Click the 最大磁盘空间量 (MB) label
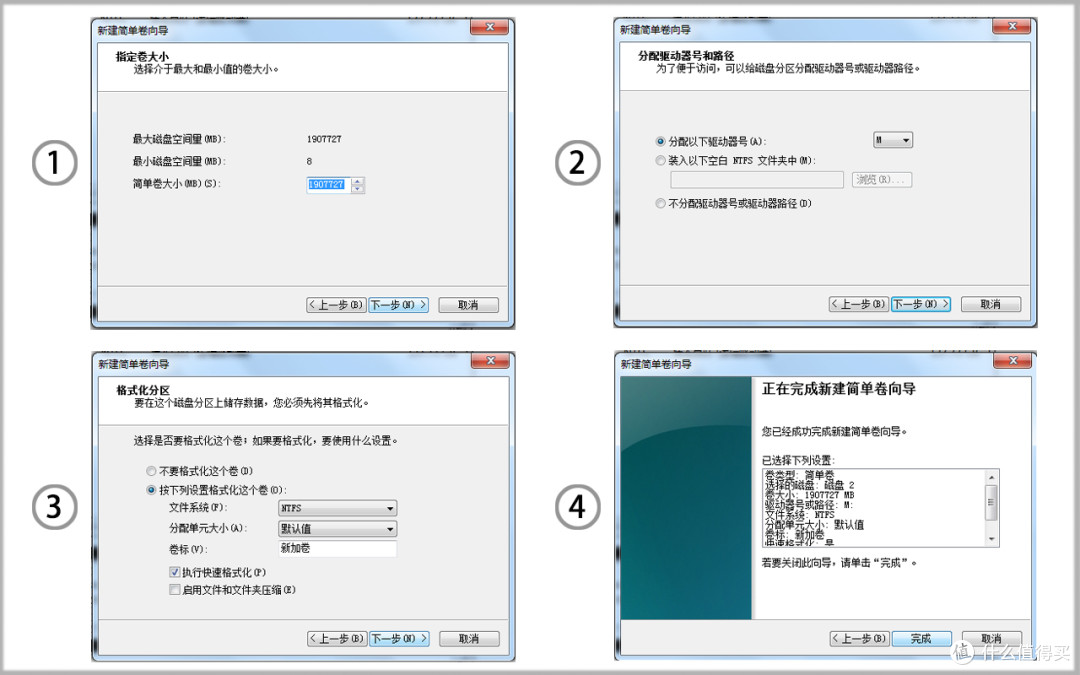Image resolution: width=1080 pixels, height=675 pixels. pos(178,139)
